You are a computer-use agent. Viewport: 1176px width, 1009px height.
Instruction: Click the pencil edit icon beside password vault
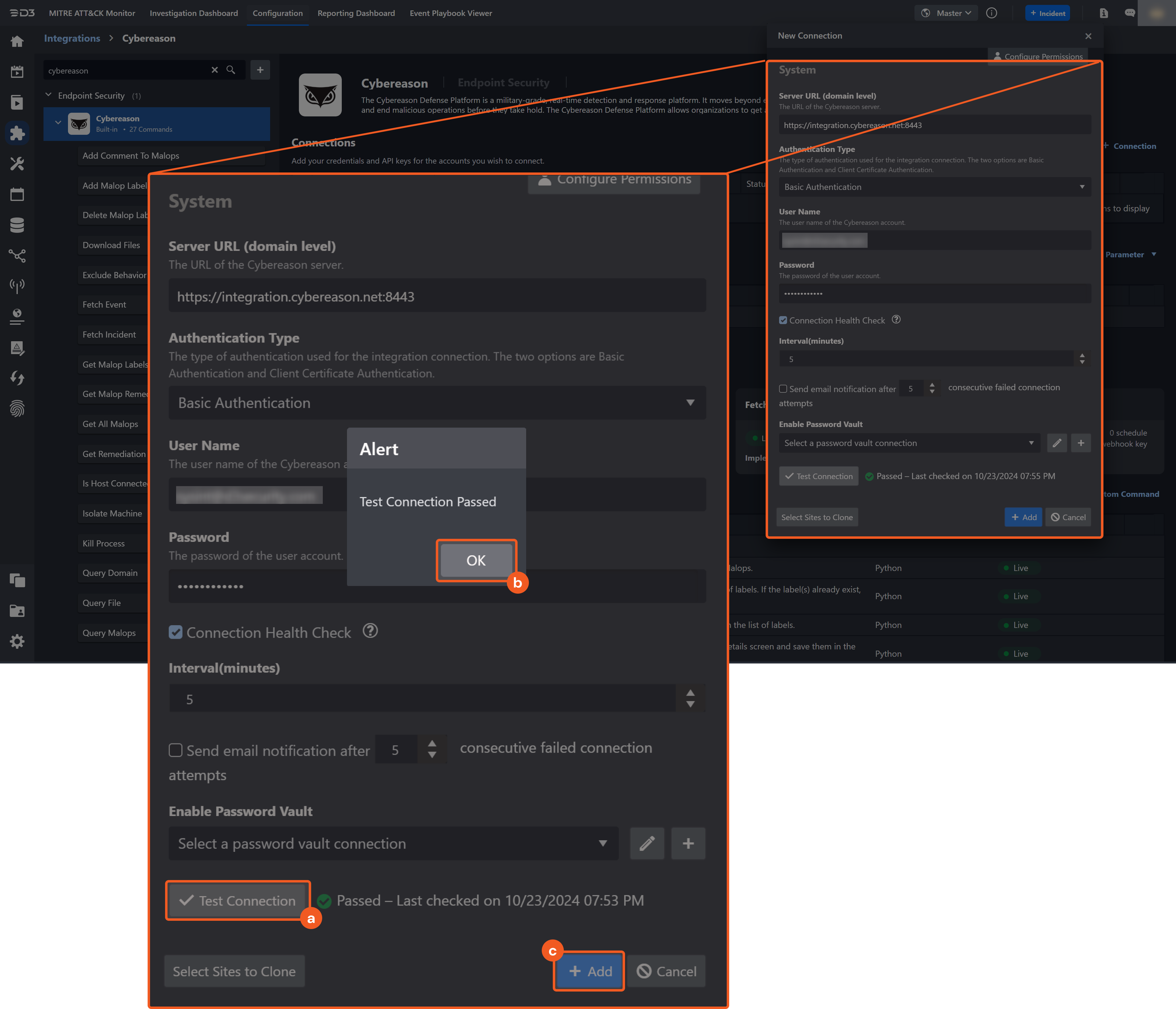point(647,843)
